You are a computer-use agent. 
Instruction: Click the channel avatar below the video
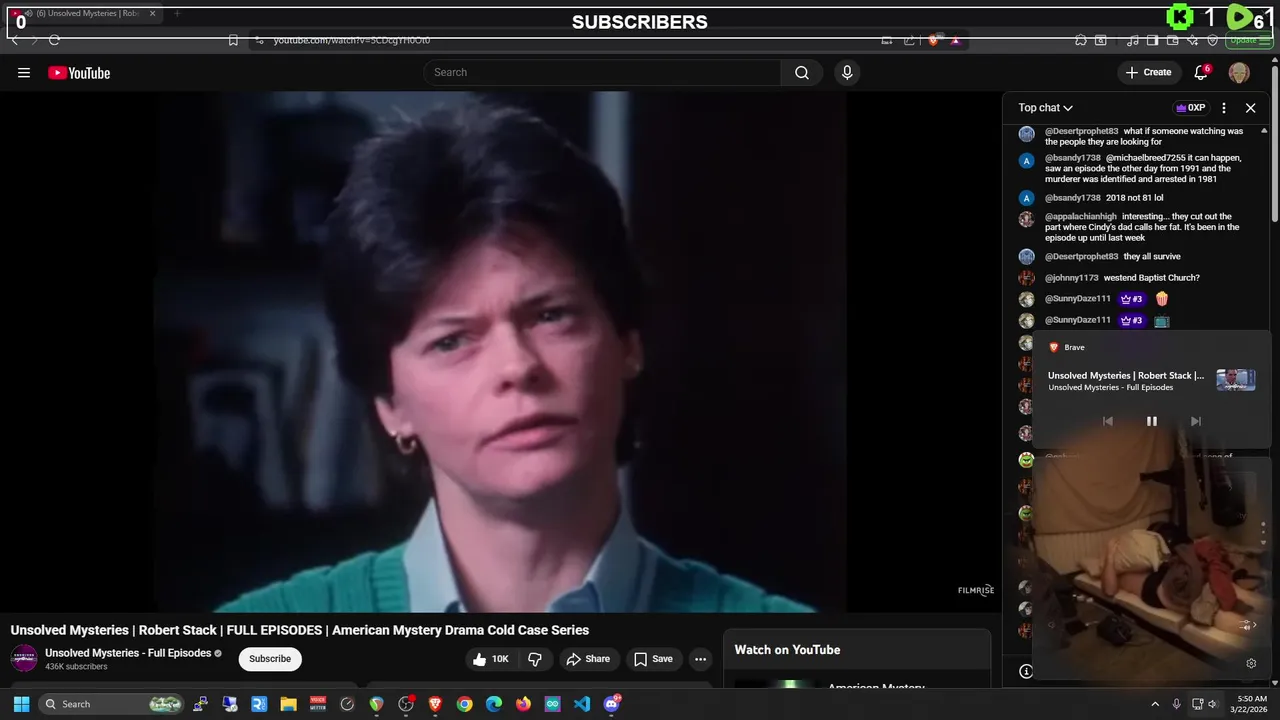coord(24,658)
